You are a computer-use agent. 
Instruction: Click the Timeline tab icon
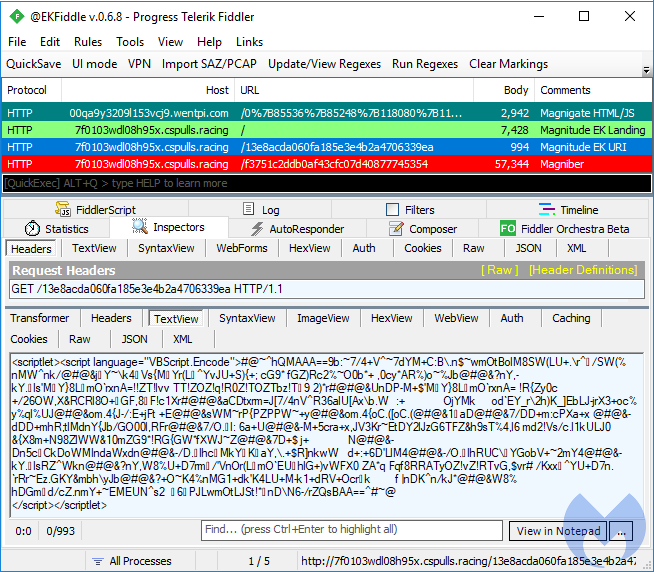(546, 210)
